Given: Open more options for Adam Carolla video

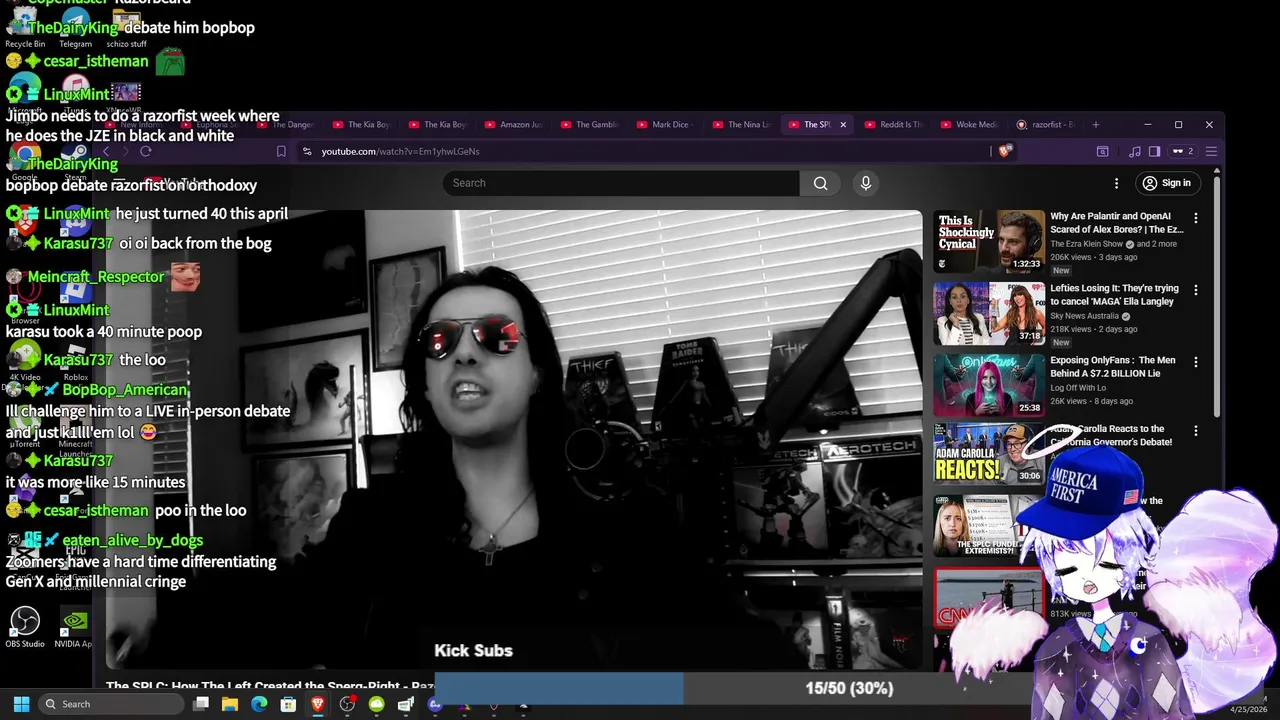Looking at the screenshot, I should click(x=1195, y=431).
